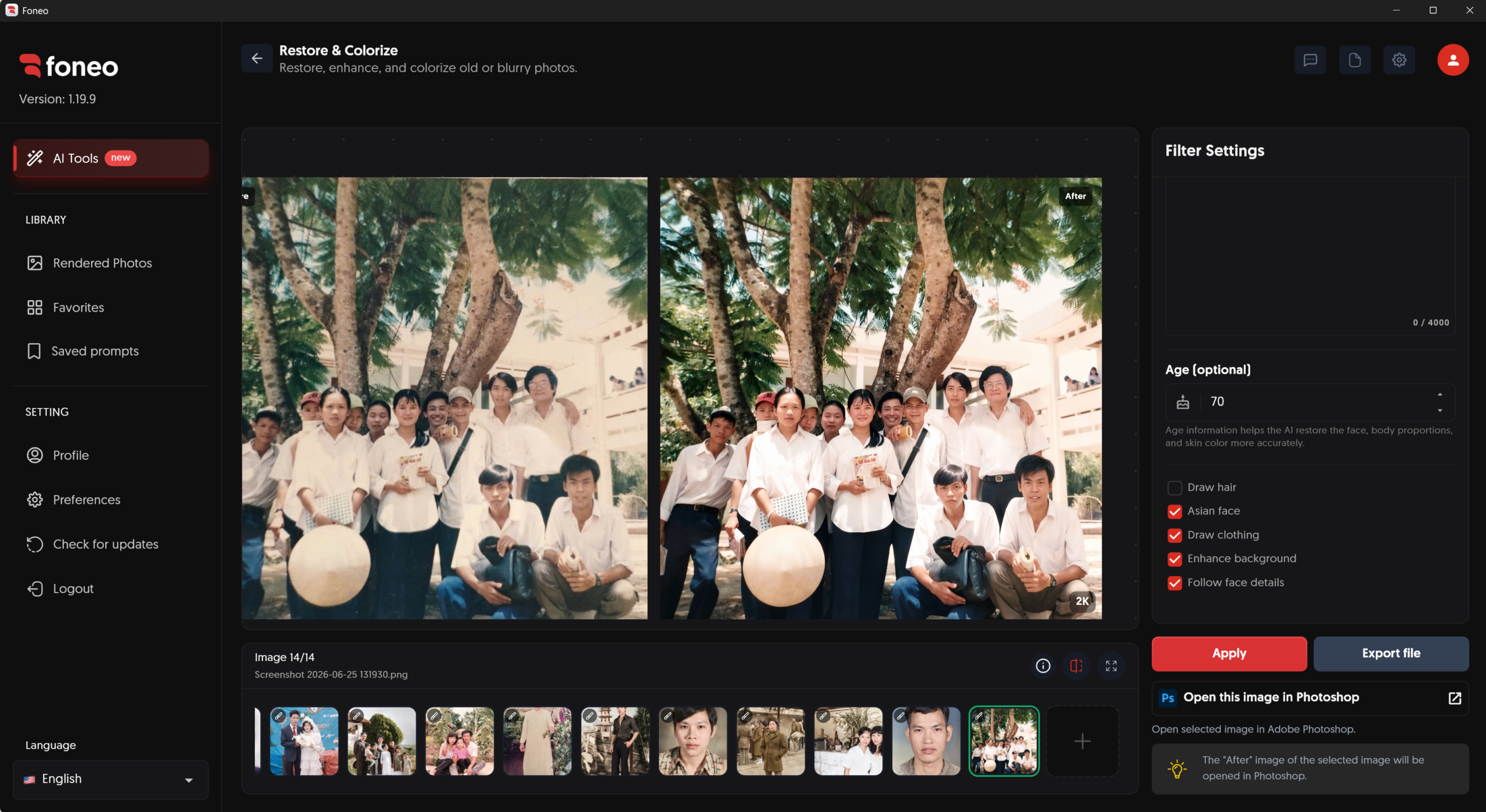Toggle the before/after compare view icon
Viewport: 1486px width, 812px height.
point(1076,666)
